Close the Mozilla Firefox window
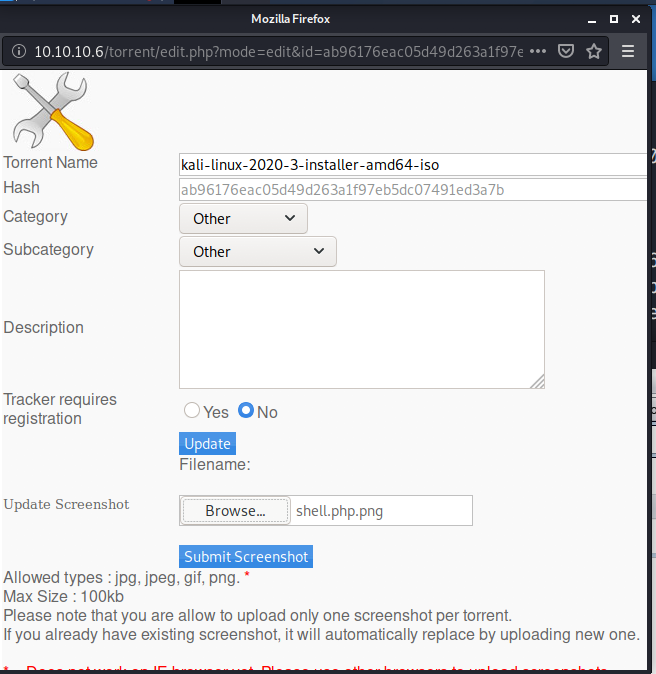Viewport: 656px width, 674px height. point(636,19)
